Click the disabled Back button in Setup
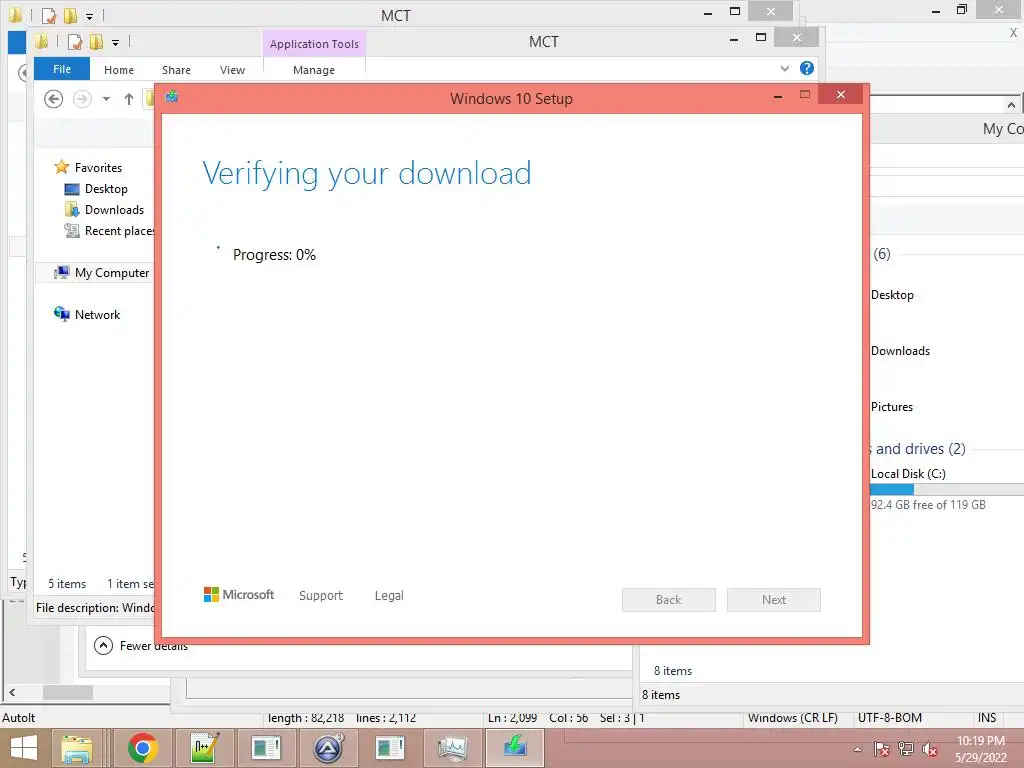This screenshot has width=1024, height=768. tap(669, 600)
